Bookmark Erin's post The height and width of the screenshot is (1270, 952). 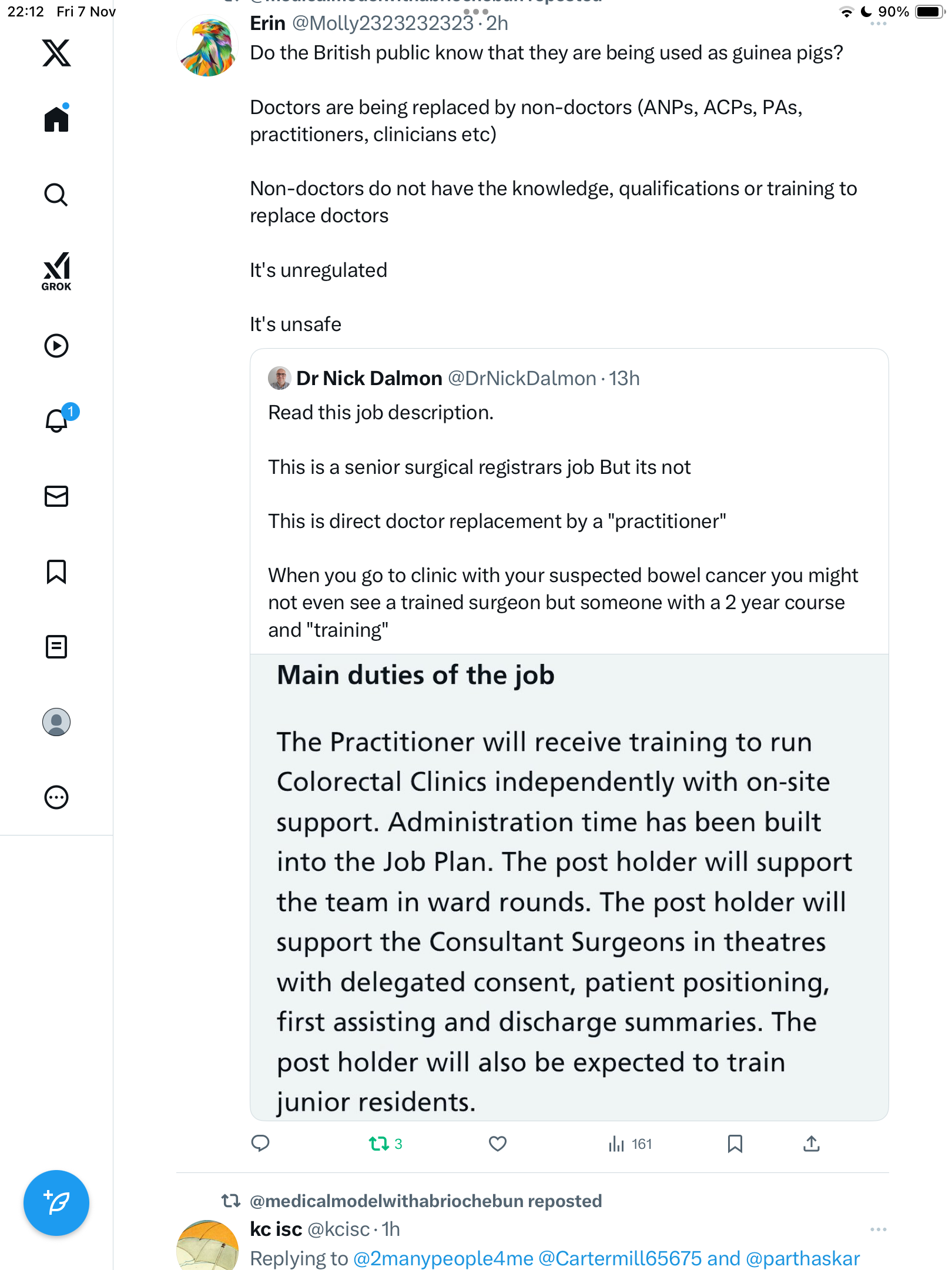coord(735,1144)
